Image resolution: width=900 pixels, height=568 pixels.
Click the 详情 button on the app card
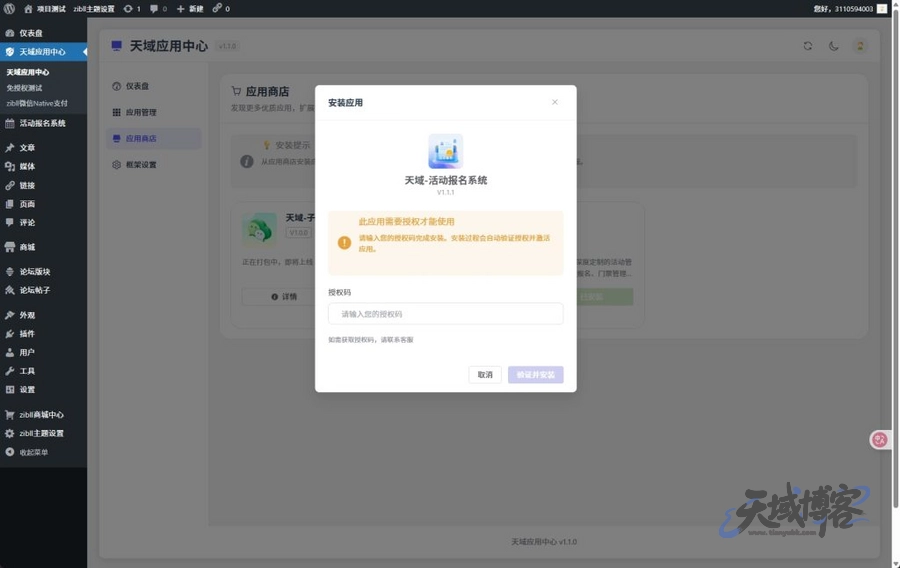tap(278, 297)
